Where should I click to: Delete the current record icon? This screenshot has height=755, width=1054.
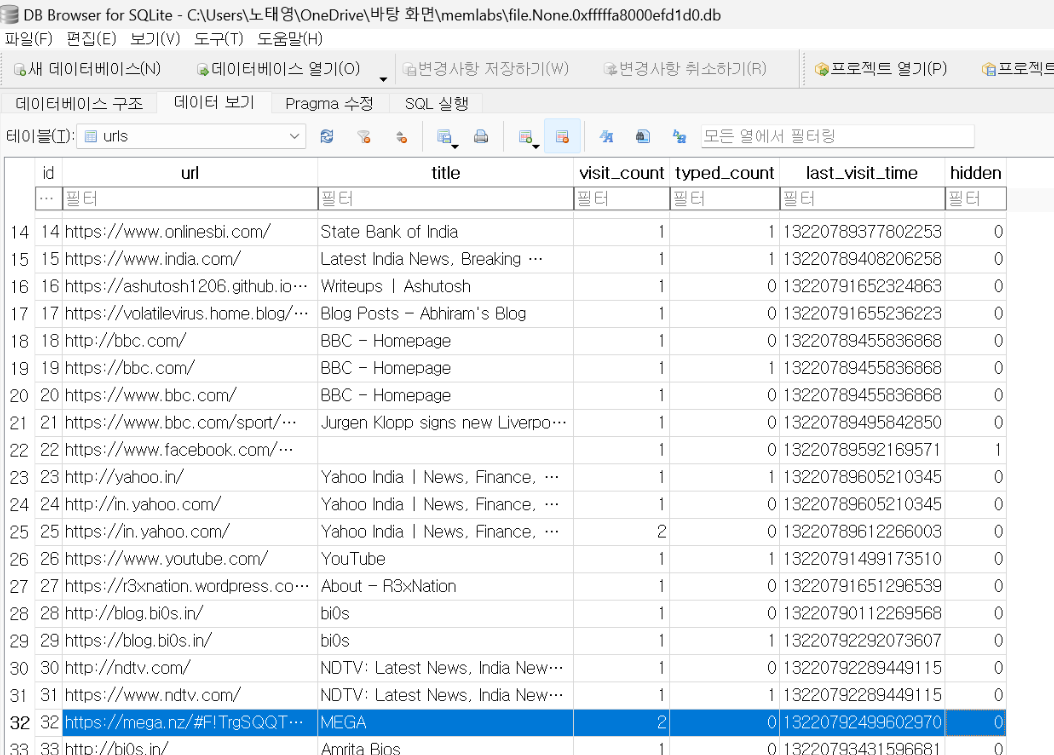coord(563,136)
